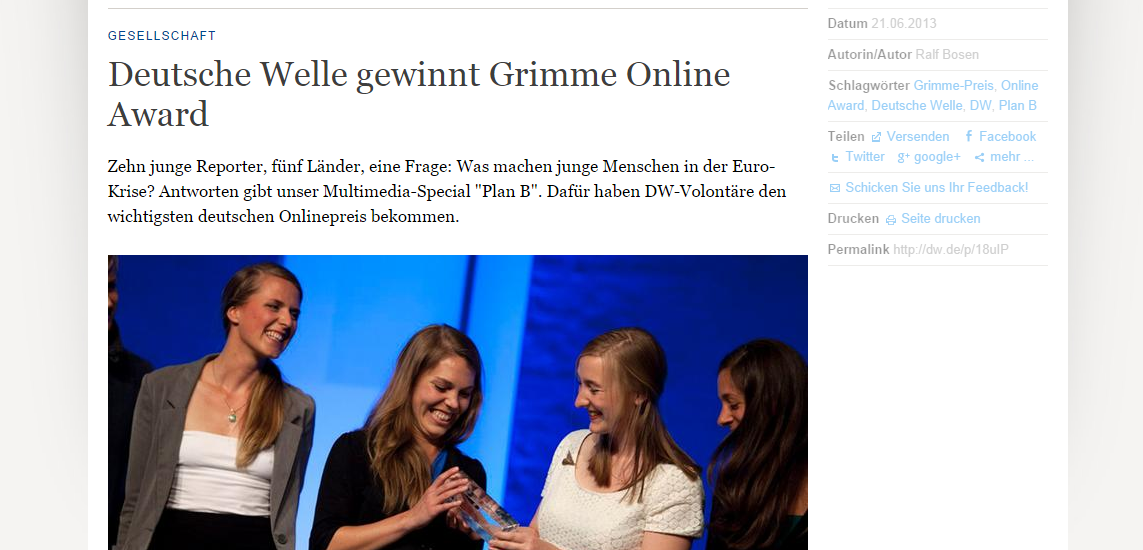The height and width of the screenshot is (550, 1143).
Task: Click the permalink URL dw.de/p/18uIP
Action: pyautogui.click(x=951, y=250)
